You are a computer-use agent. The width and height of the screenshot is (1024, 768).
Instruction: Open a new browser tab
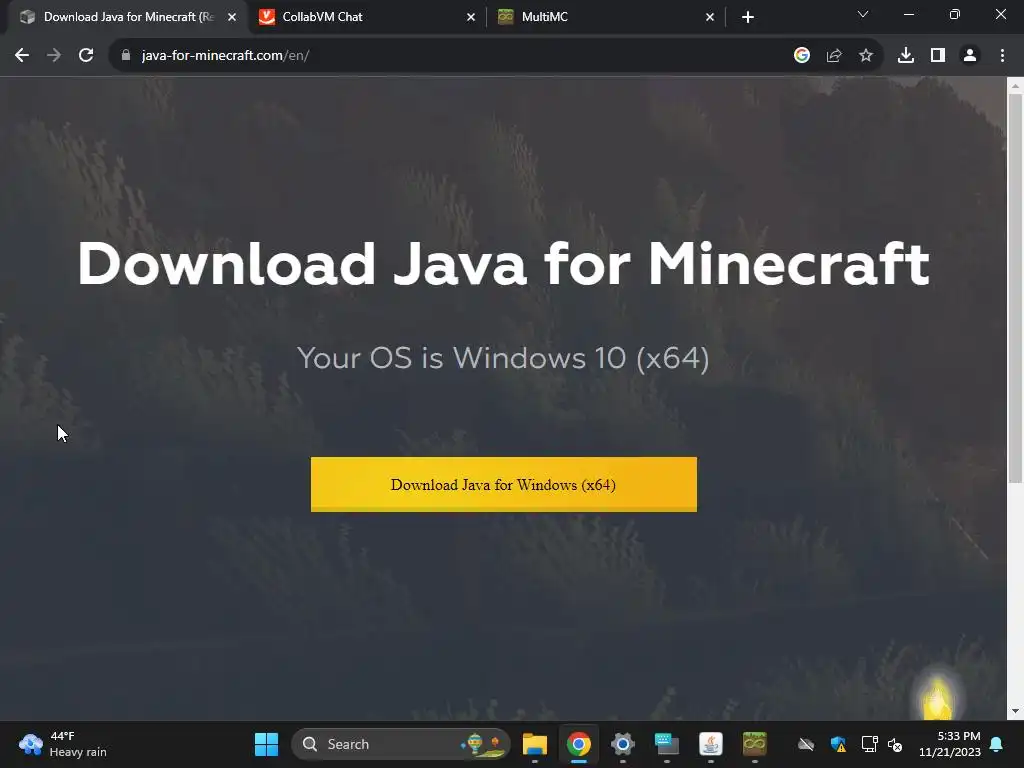(x=748, y=17)
